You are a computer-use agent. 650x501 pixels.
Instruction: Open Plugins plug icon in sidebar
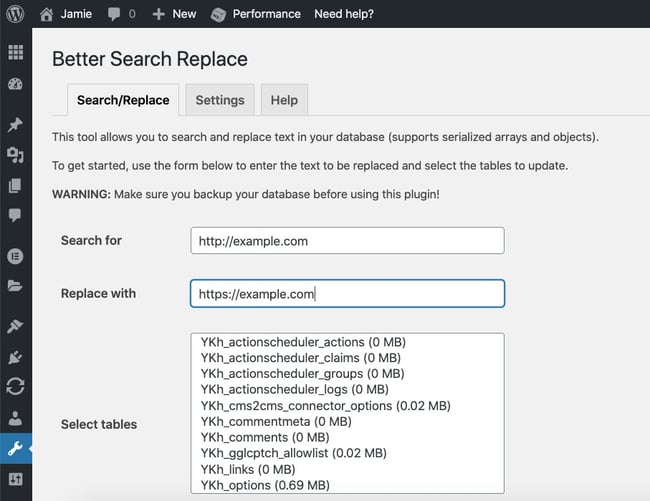coord(15,357)
